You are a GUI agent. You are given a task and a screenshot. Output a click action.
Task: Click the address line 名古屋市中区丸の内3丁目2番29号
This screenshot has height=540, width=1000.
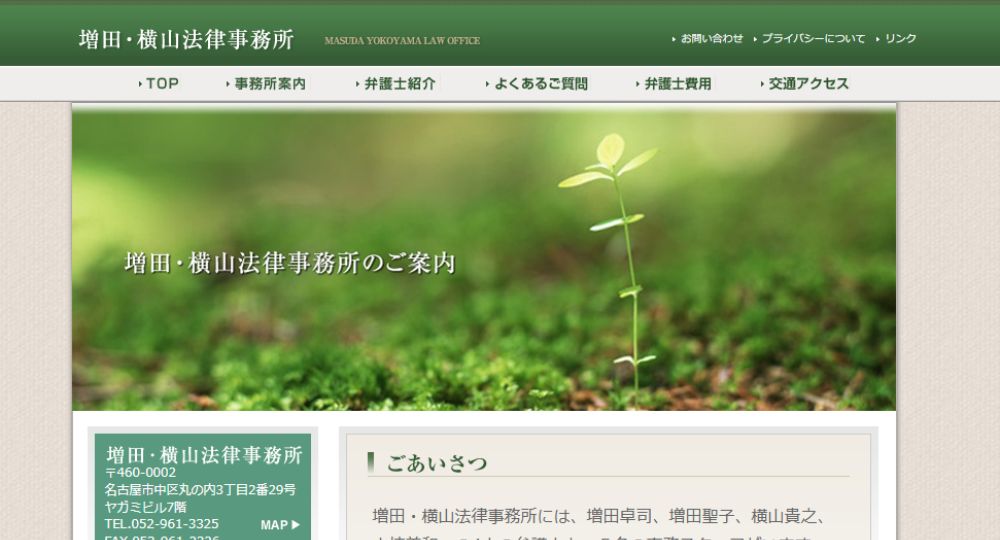click(x=200, y=490)
